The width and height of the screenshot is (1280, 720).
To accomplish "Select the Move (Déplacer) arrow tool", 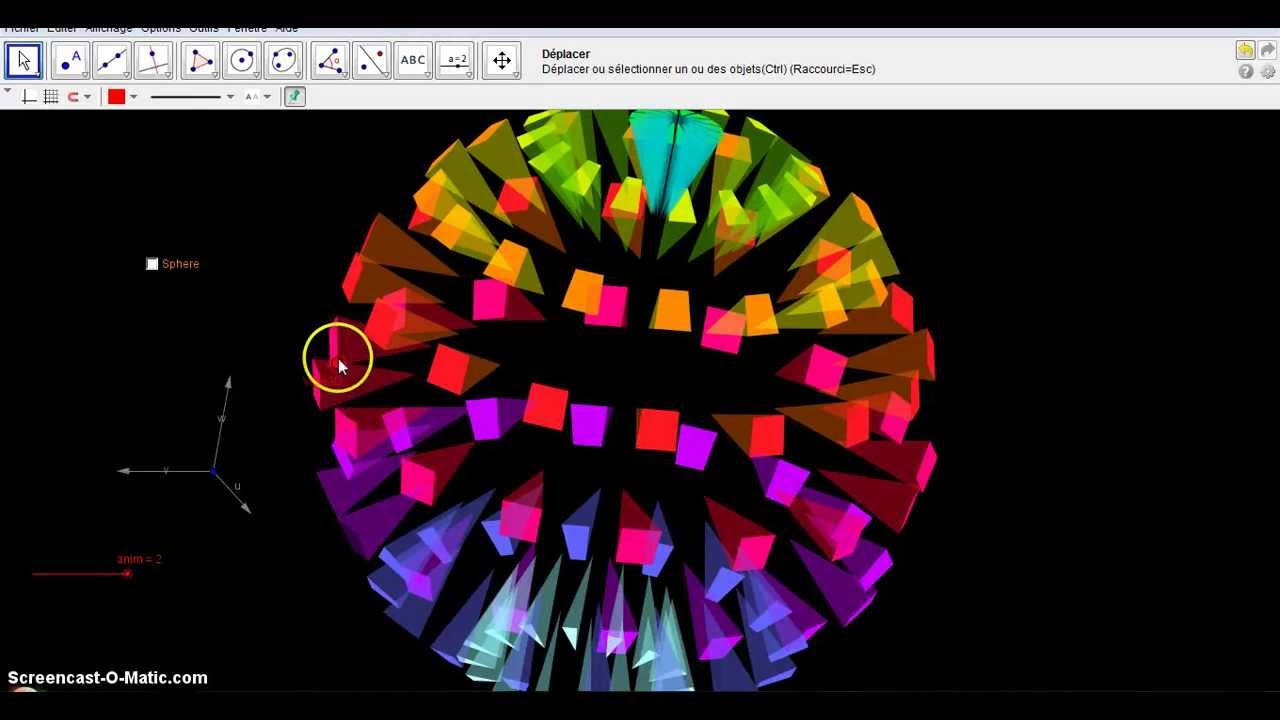I will [24, 61].
